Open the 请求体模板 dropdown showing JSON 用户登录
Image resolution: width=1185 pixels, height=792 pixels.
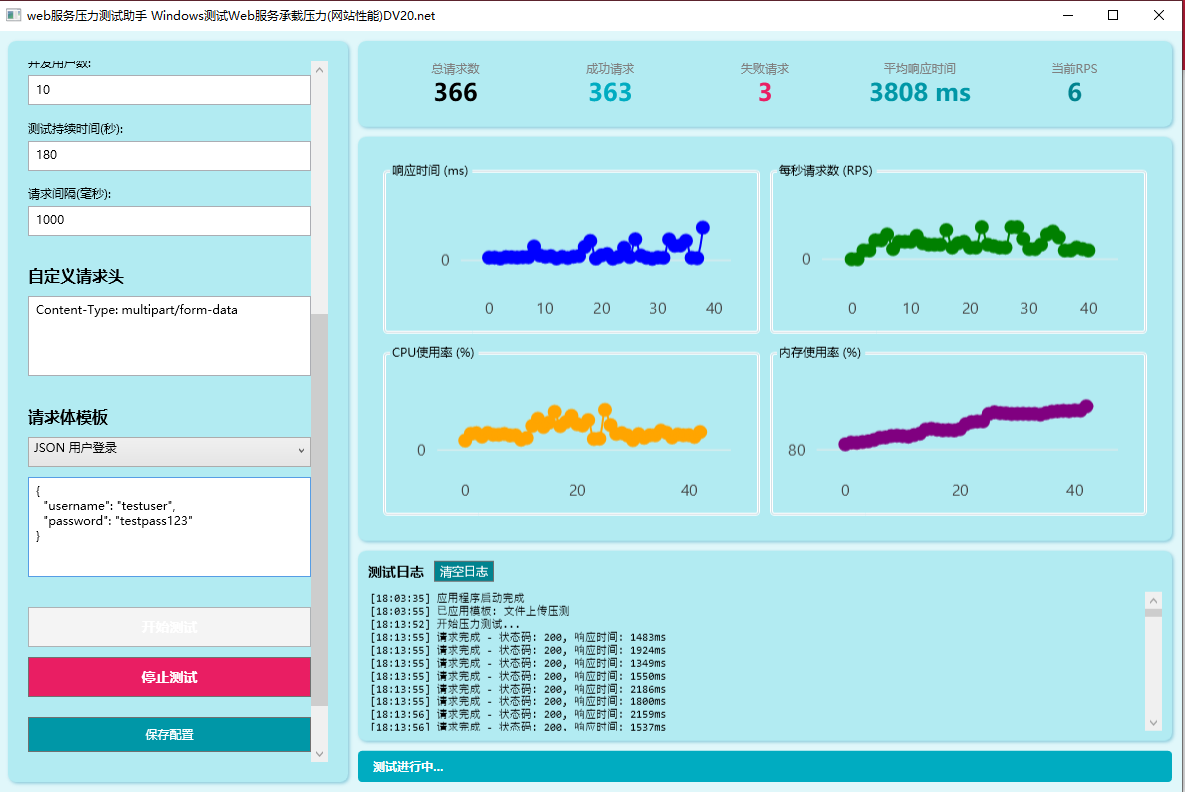point(169,451)
